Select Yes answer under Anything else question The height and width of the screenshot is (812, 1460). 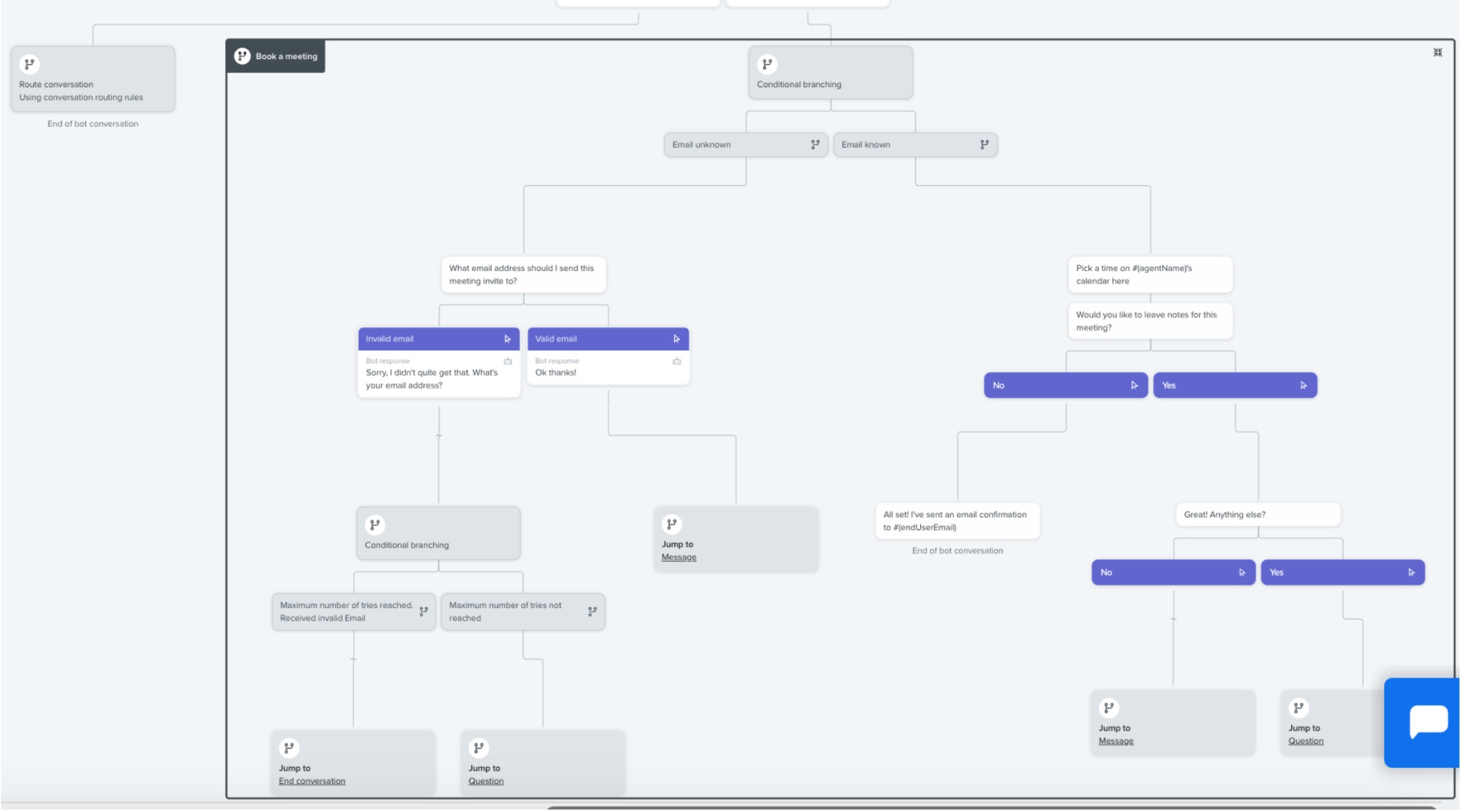click(1343, 573)
